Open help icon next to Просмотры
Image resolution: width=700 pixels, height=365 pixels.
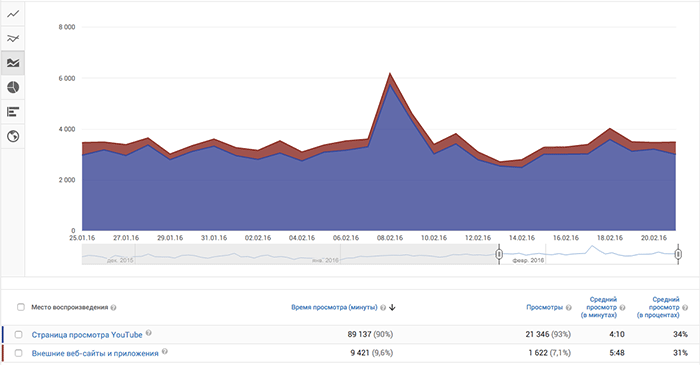coord(568,307)
